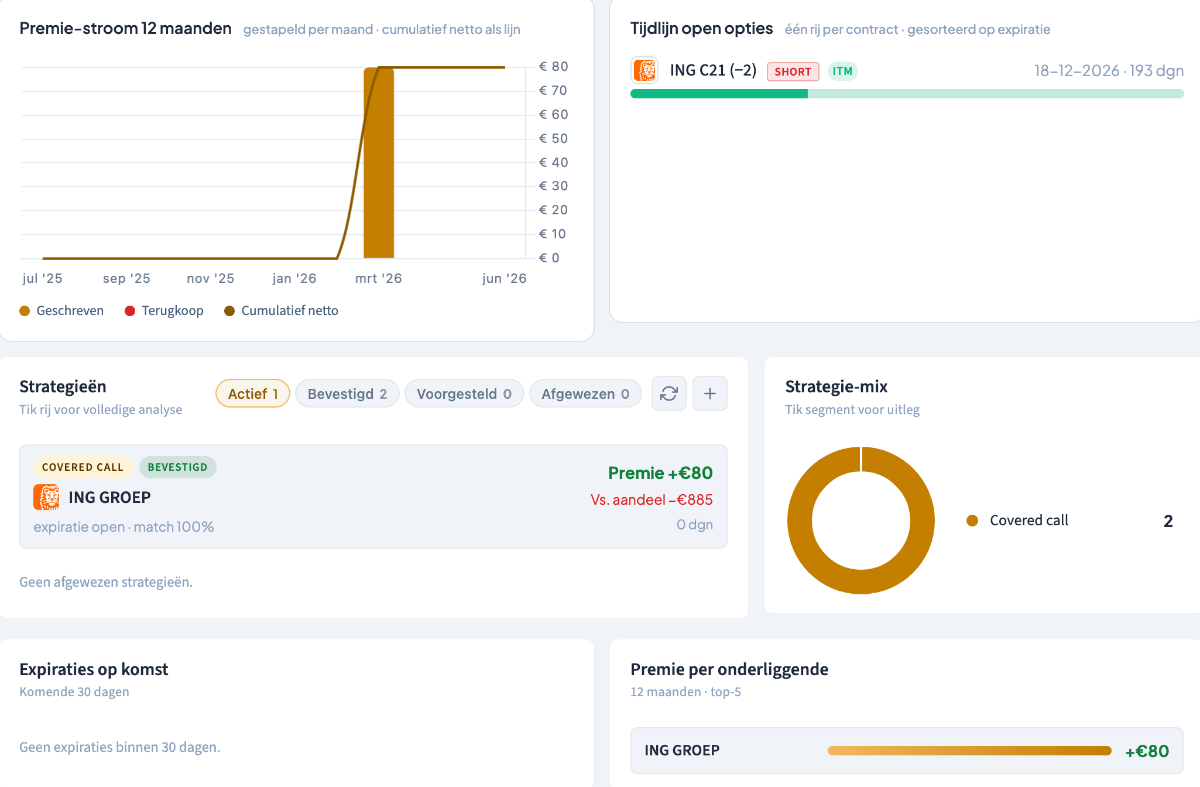This screenshot has height=787, width=1200.
Task: Toggle the Geschreven legend series
Action: 62,311
